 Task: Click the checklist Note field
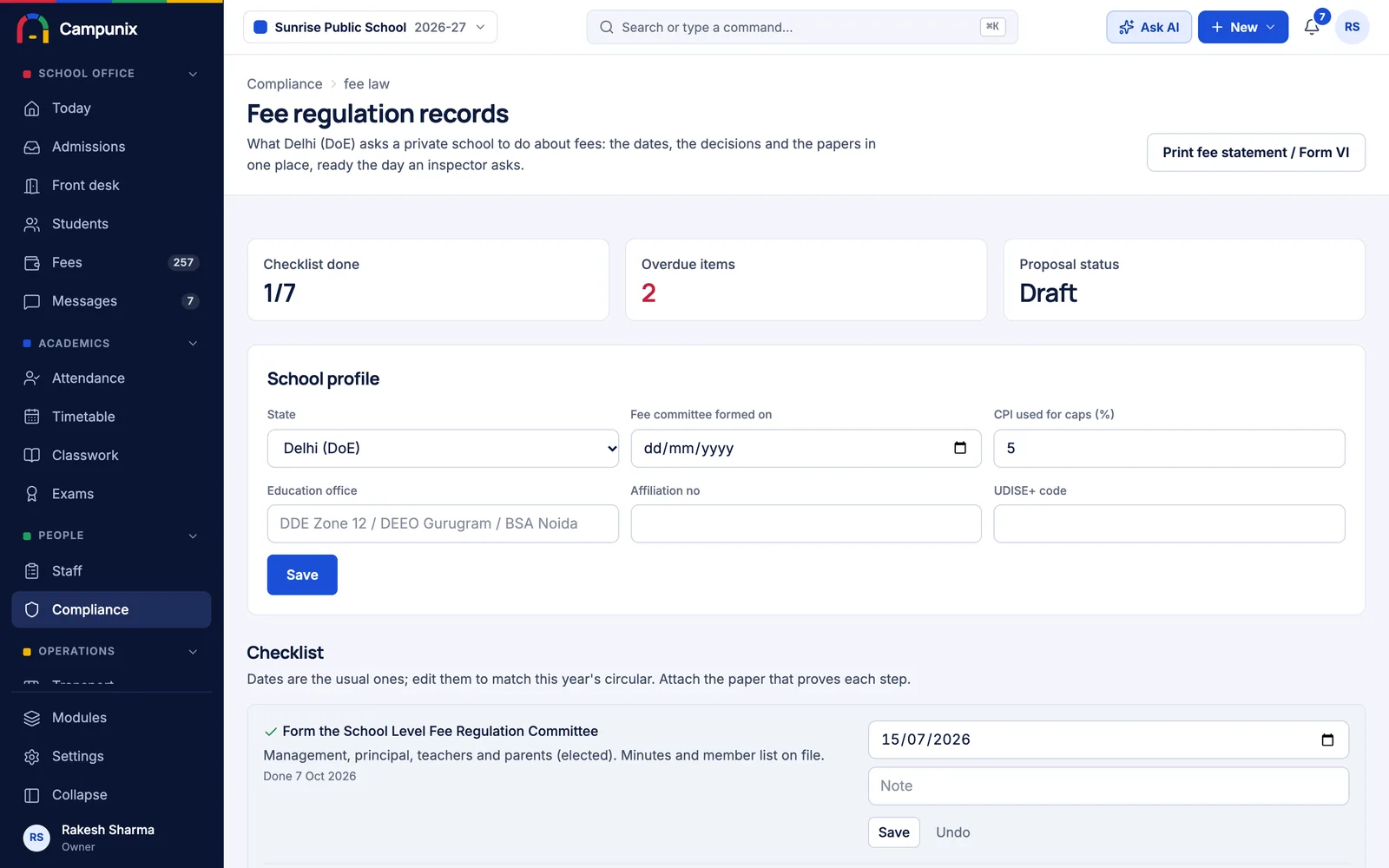[x=1108, y=786]
